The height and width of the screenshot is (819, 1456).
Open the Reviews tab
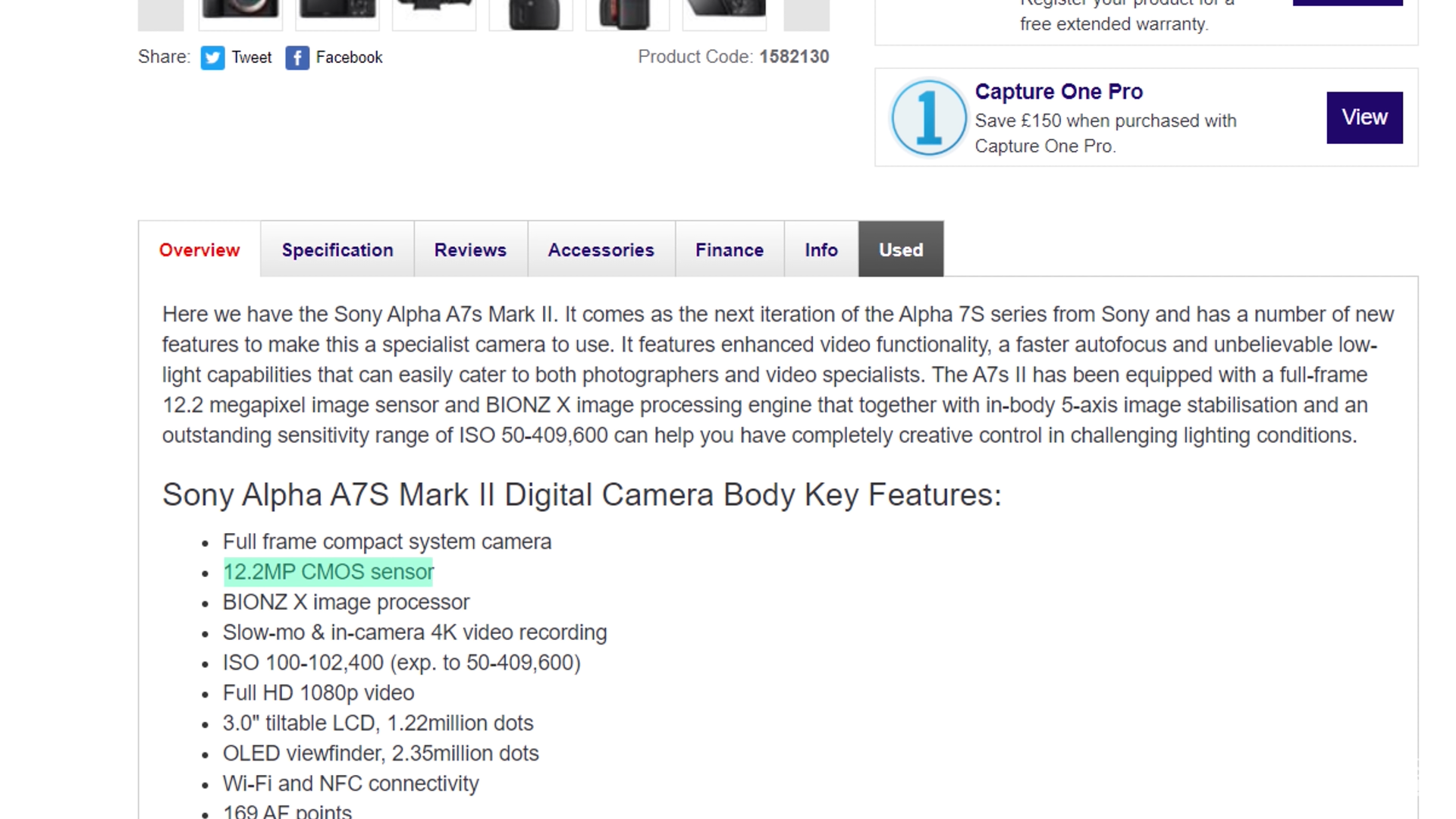(470, 249)
